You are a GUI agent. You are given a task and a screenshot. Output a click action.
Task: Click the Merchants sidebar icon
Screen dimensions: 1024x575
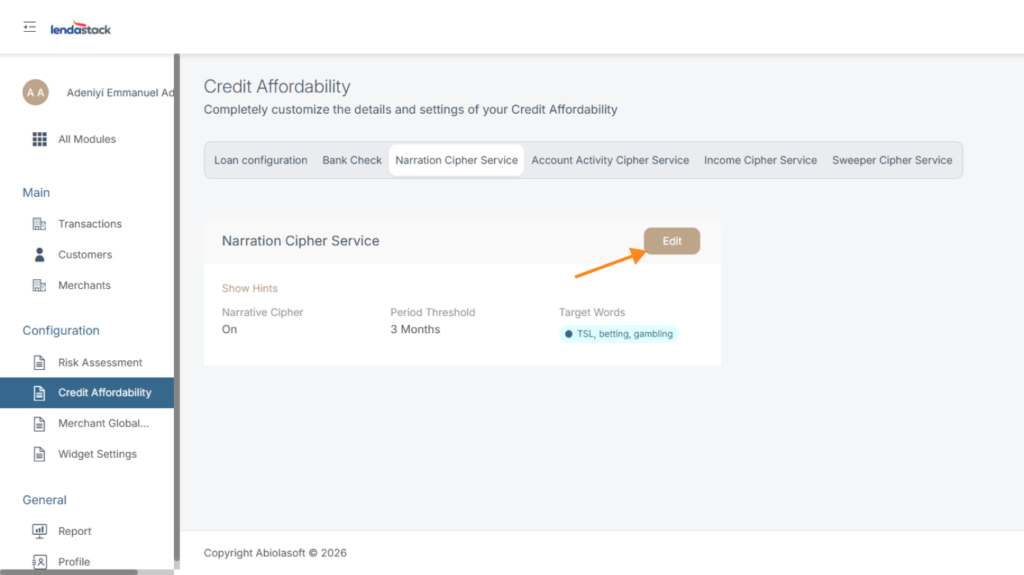point(40,286)
